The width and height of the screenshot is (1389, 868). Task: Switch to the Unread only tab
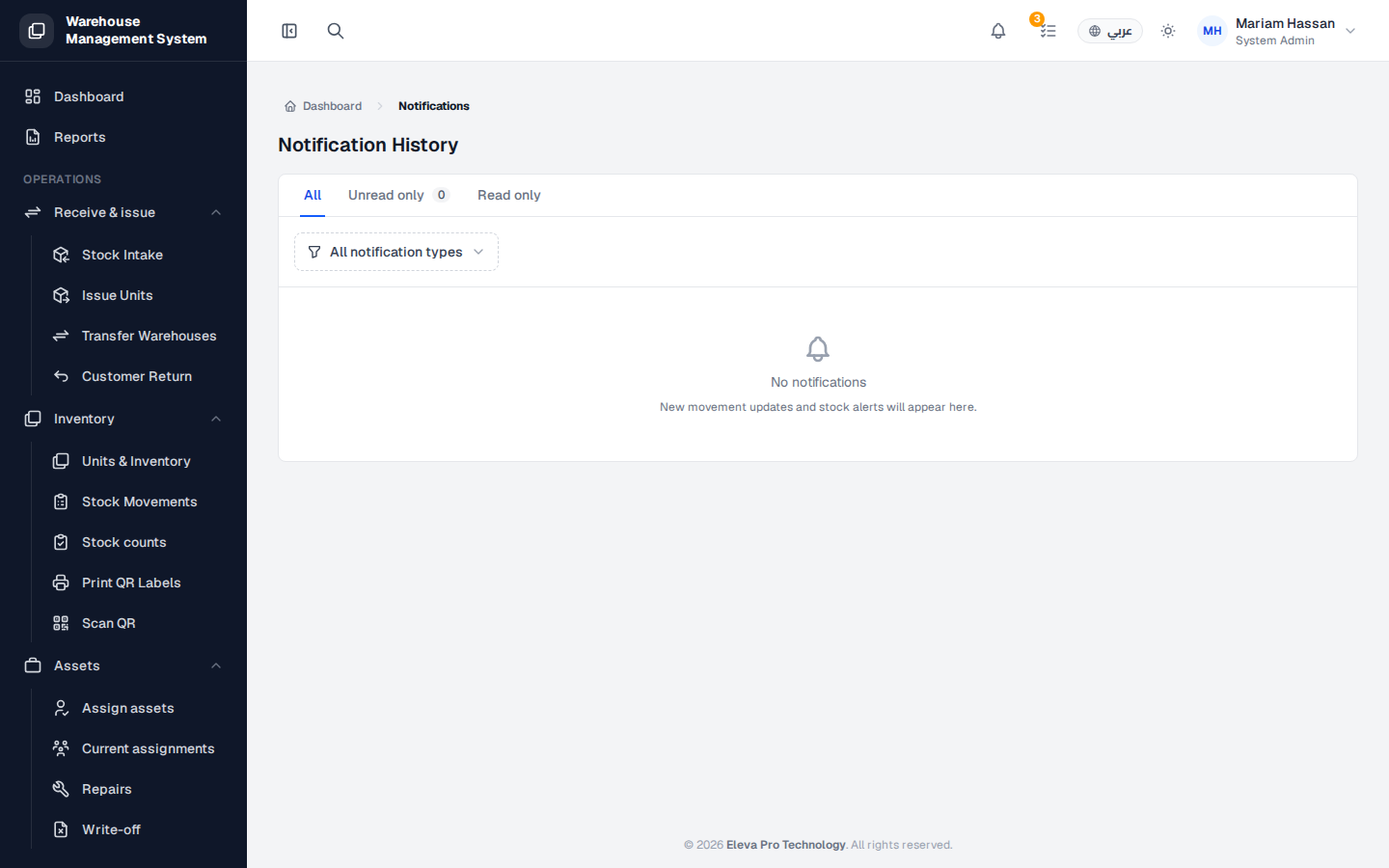click(398, 195)
